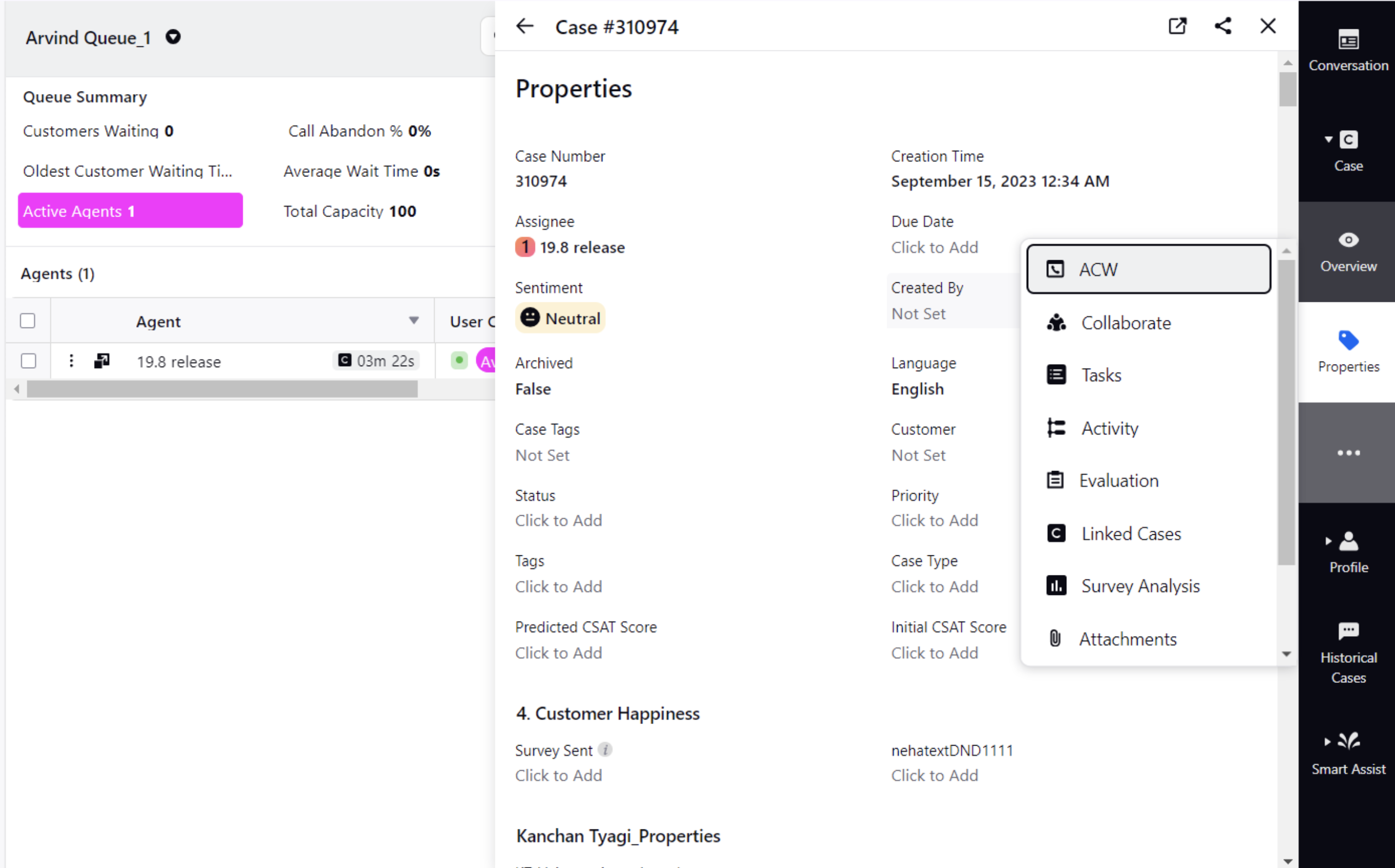Select the Properties sidebar tab
Screen dimensions: 1395x868
[1348, 352]
